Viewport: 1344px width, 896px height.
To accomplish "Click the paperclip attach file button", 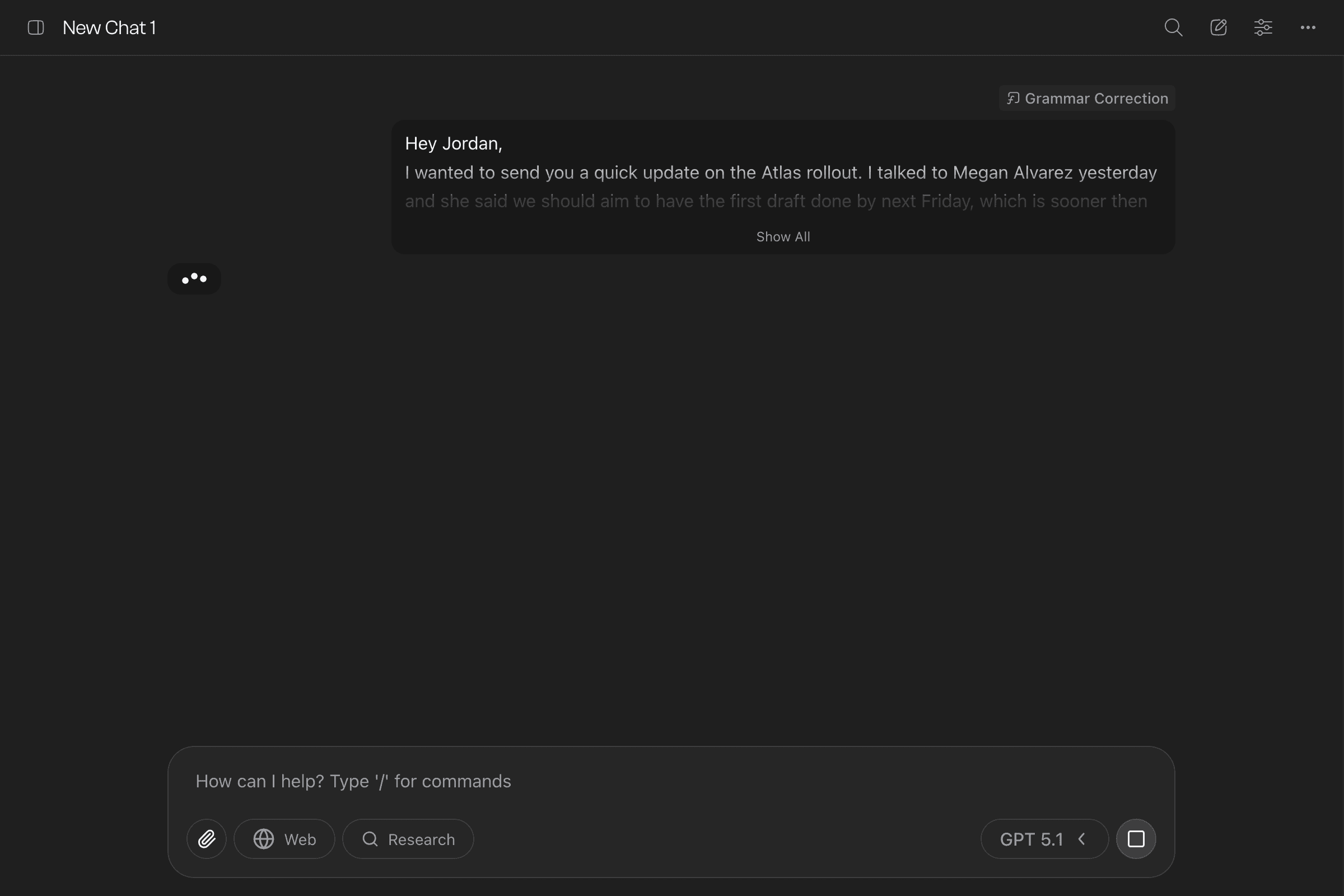I will tap(206, 839).
